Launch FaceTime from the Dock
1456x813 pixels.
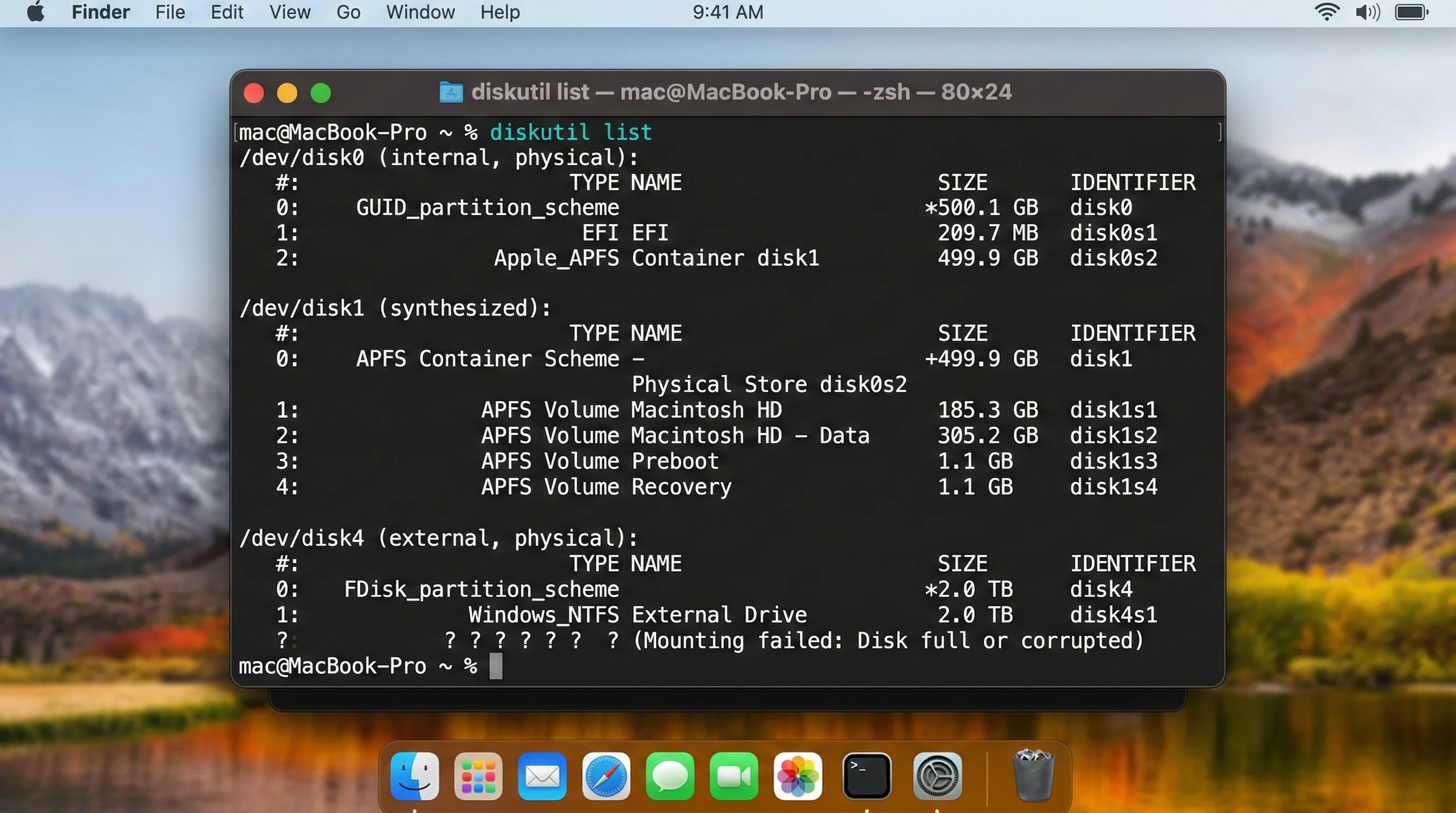click(734, 776)
